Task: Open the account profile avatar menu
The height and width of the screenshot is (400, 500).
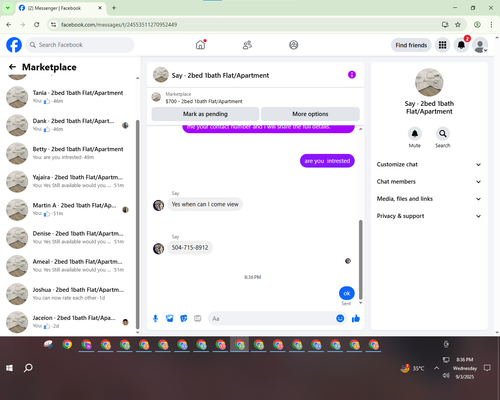Action: click(x=480, y=45)
